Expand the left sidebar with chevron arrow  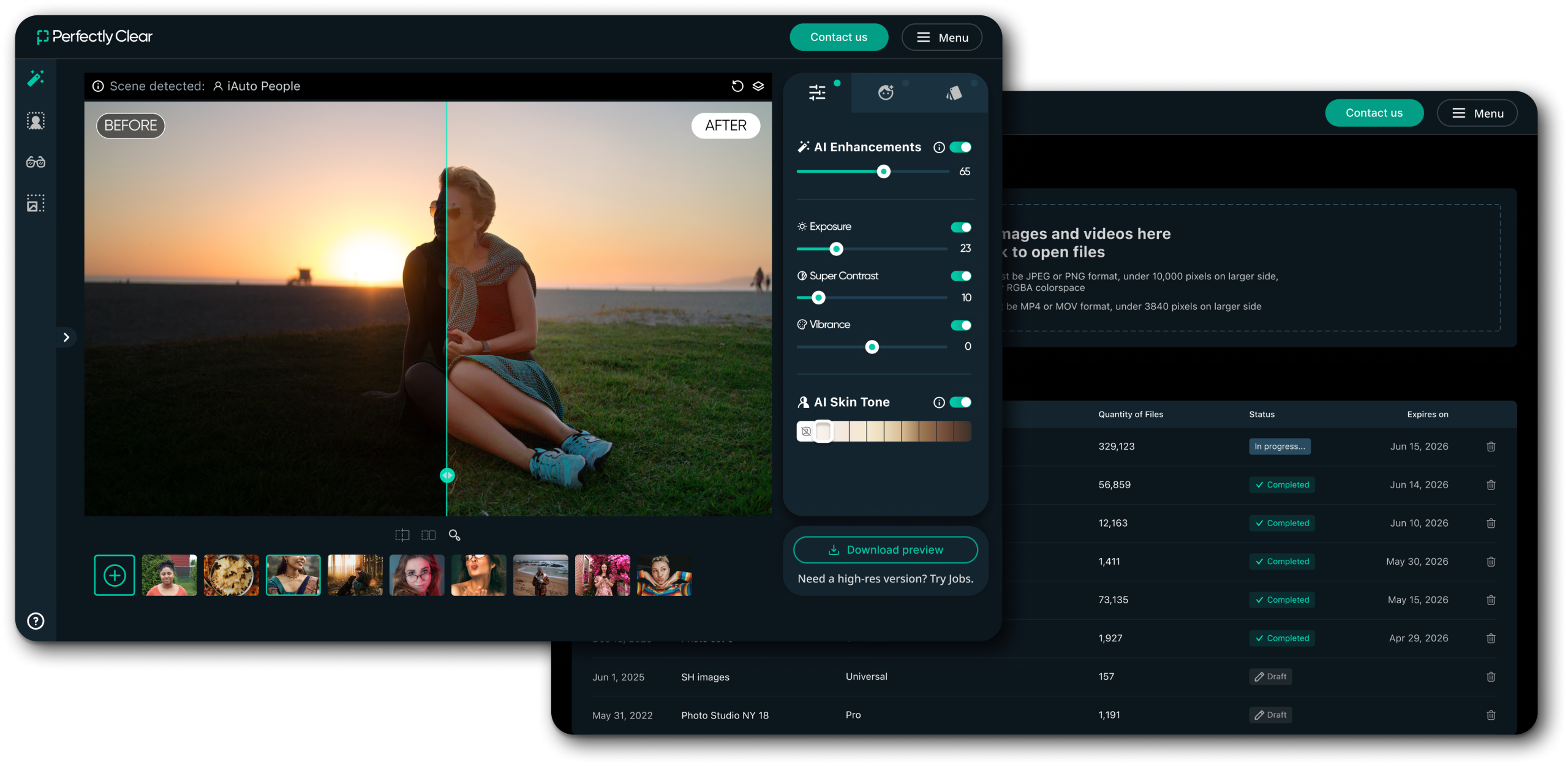66,337
